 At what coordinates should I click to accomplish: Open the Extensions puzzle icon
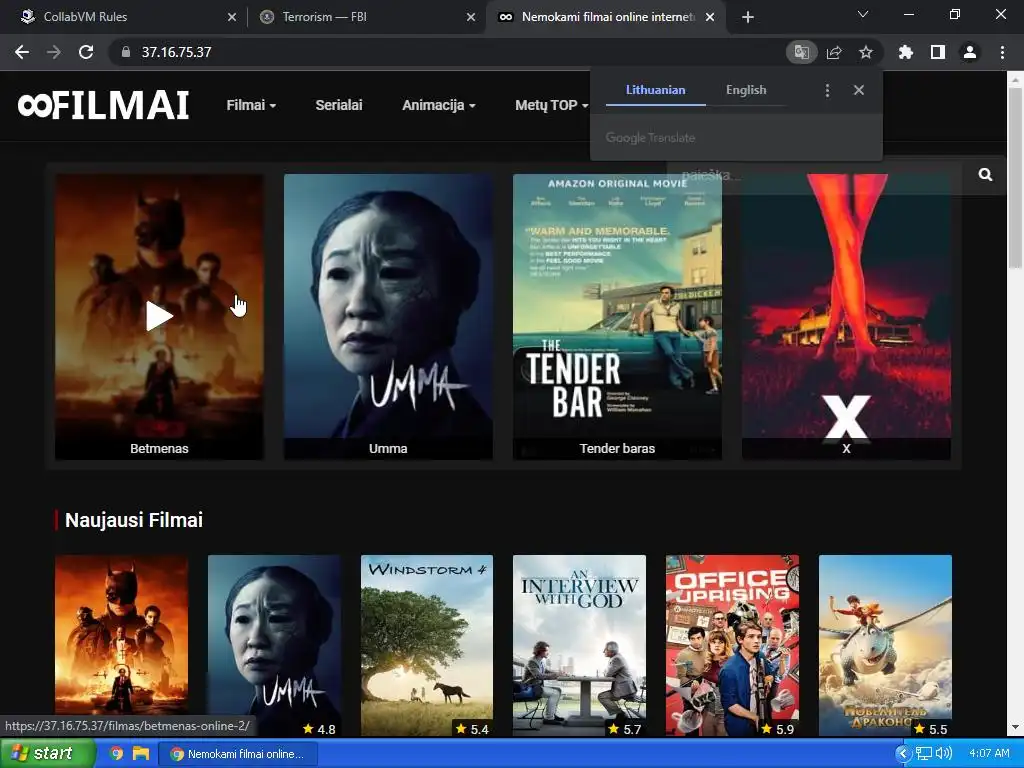point(906,52)
